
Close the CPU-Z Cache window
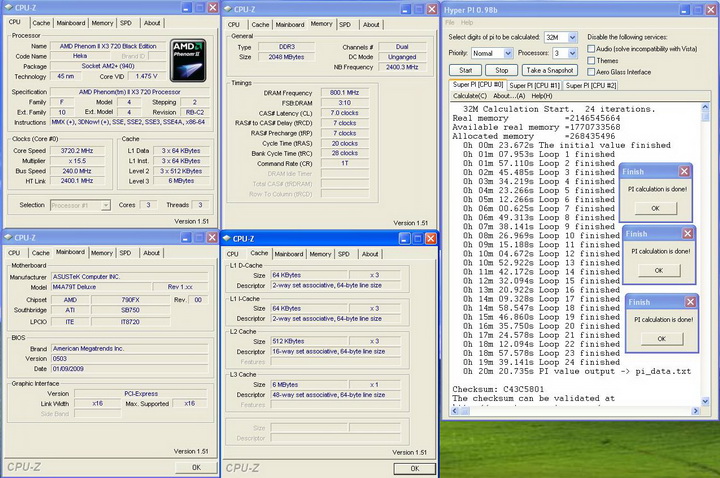coord(431,238)
